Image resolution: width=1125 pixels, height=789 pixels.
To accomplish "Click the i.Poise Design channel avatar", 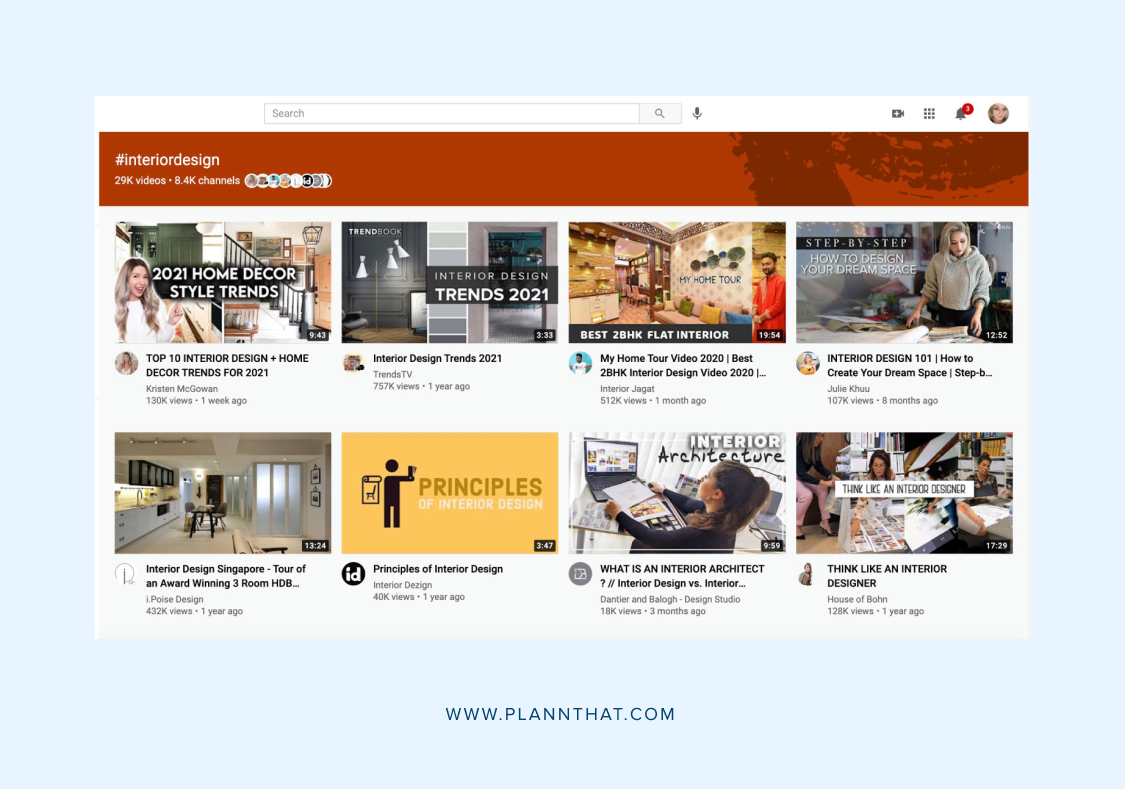I will [126, 574].
